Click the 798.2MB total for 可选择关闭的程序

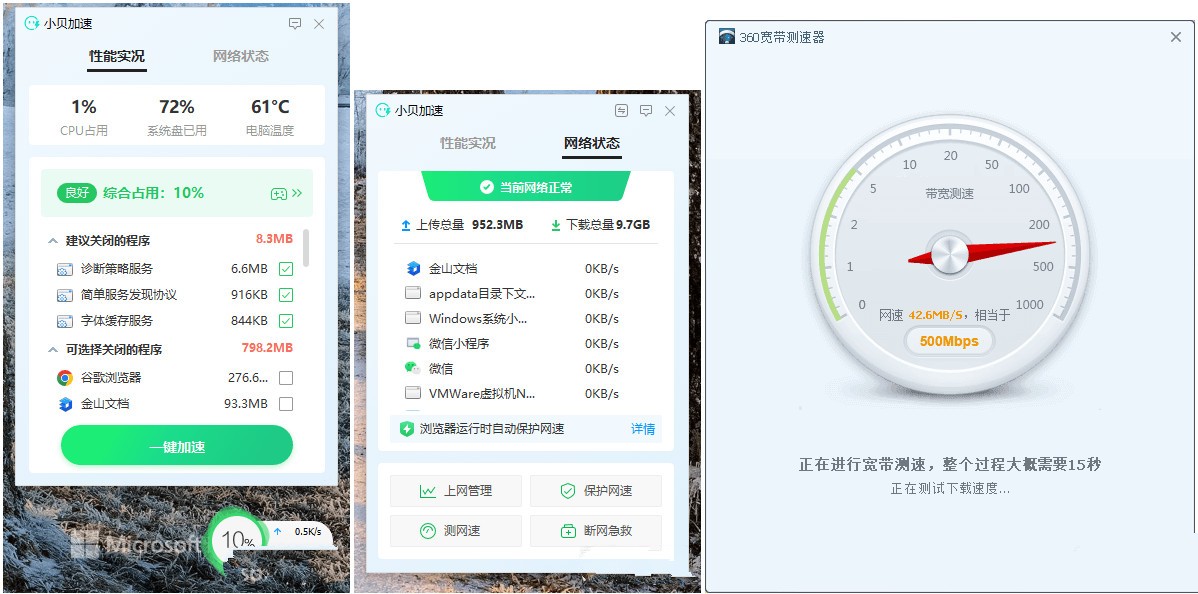[x=267, y=348]
